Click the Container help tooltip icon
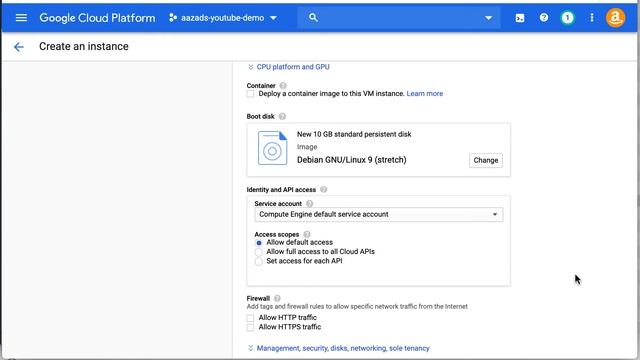 (x=283, y=85)
